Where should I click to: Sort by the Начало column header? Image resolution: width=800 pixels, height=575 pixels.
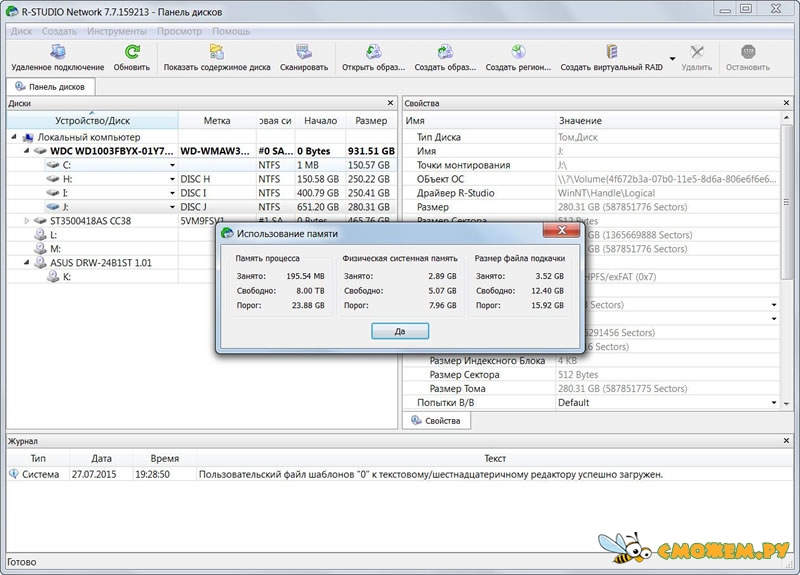(320, 120)
